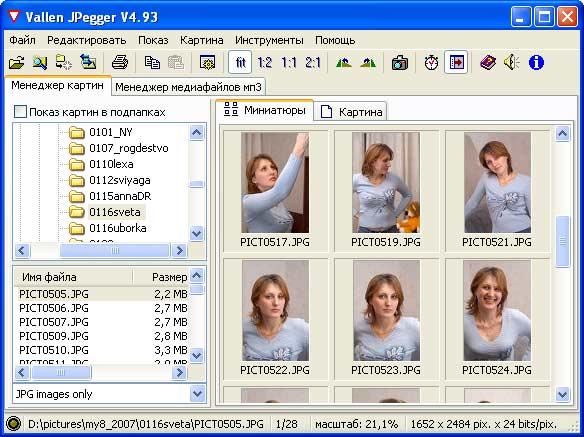The image size is (584, 437).
Task: Click file list scroll down arrow
Action: point(197,355)
